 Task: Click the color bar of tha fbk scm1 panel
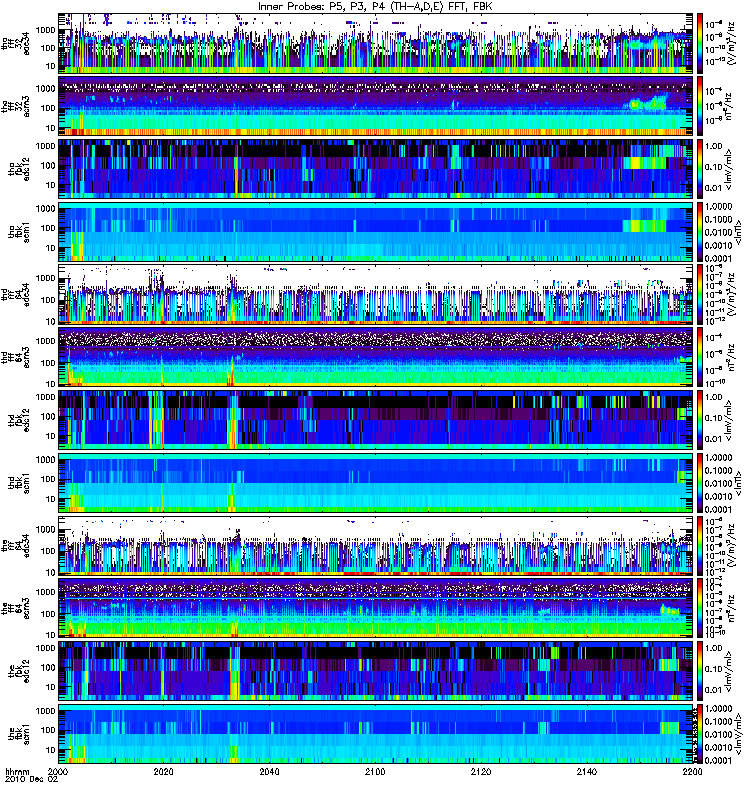click(x=700, y=232)
